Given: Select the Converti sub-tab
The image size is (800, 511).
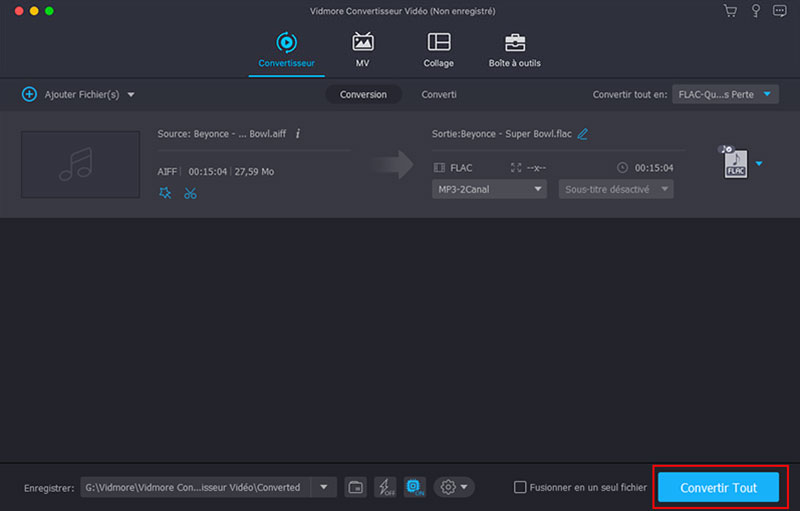Looking at the screenshot, I should click(439, 94).
